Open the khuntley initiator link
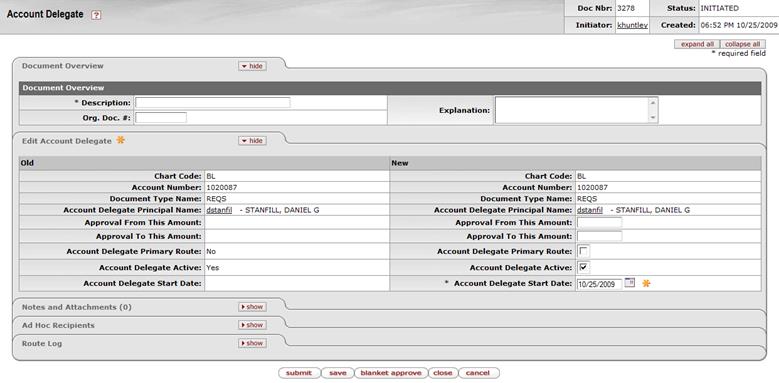 tap(632, 25)
